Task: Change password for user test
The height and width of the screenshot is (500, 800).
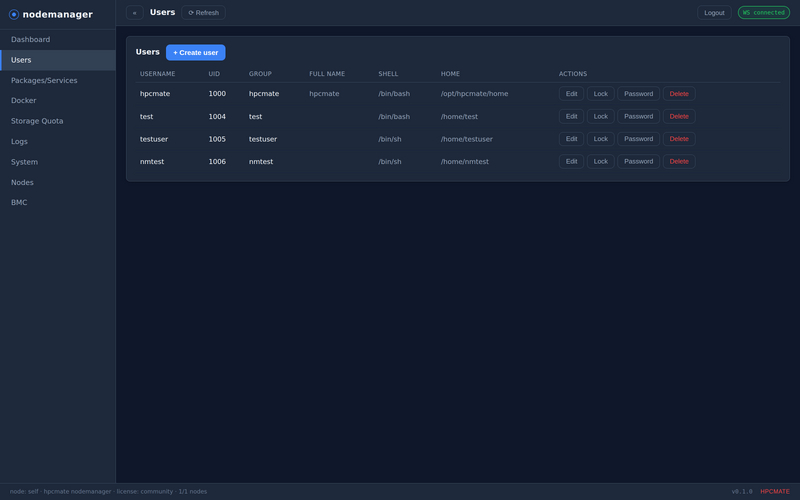Action: [638, 116]
